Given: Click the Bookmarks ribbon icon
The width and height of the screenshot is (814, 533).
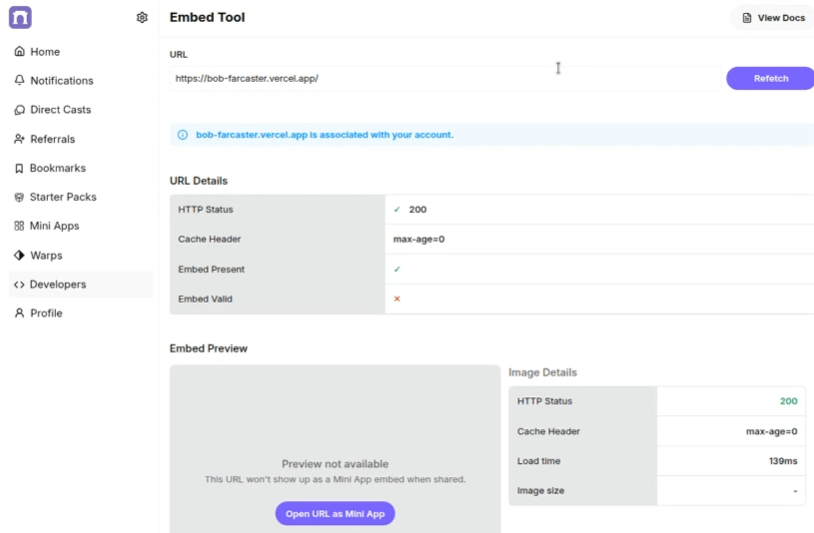Looking at the screenshot, I should click(19, 168).
